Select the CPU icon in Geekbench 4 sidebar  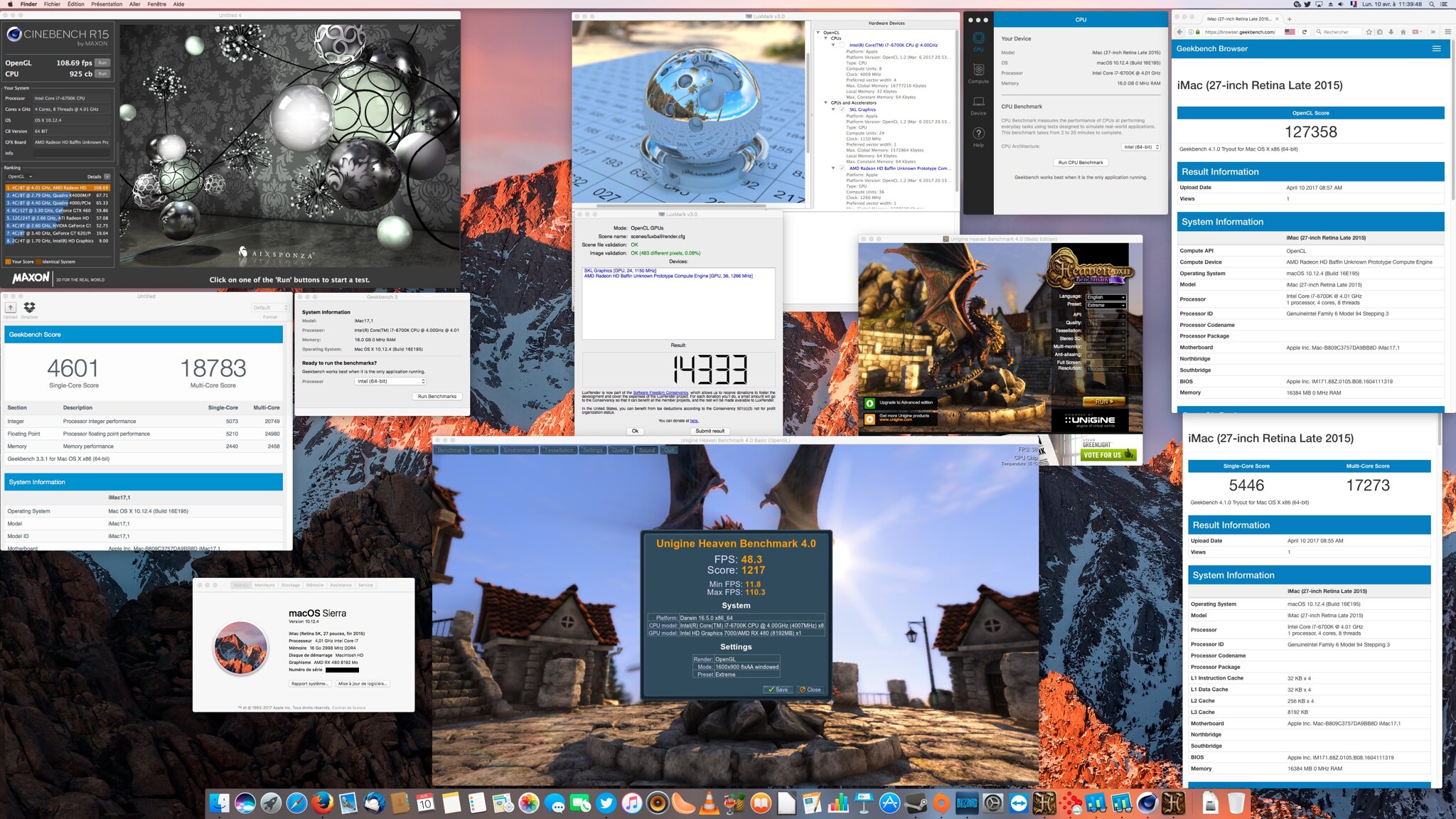pyautogui.click(x=978, y=41)
